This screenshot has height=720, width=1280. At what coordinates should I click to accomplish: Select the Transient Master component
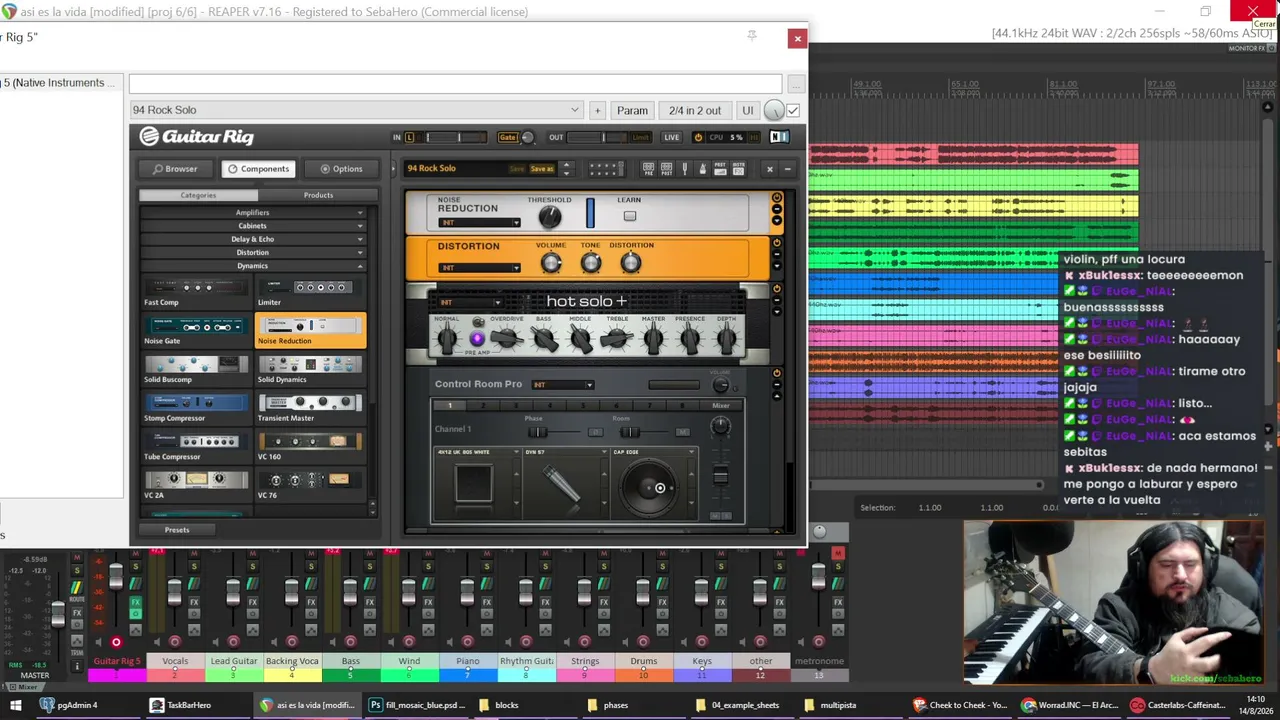click(x=310, y=408)
